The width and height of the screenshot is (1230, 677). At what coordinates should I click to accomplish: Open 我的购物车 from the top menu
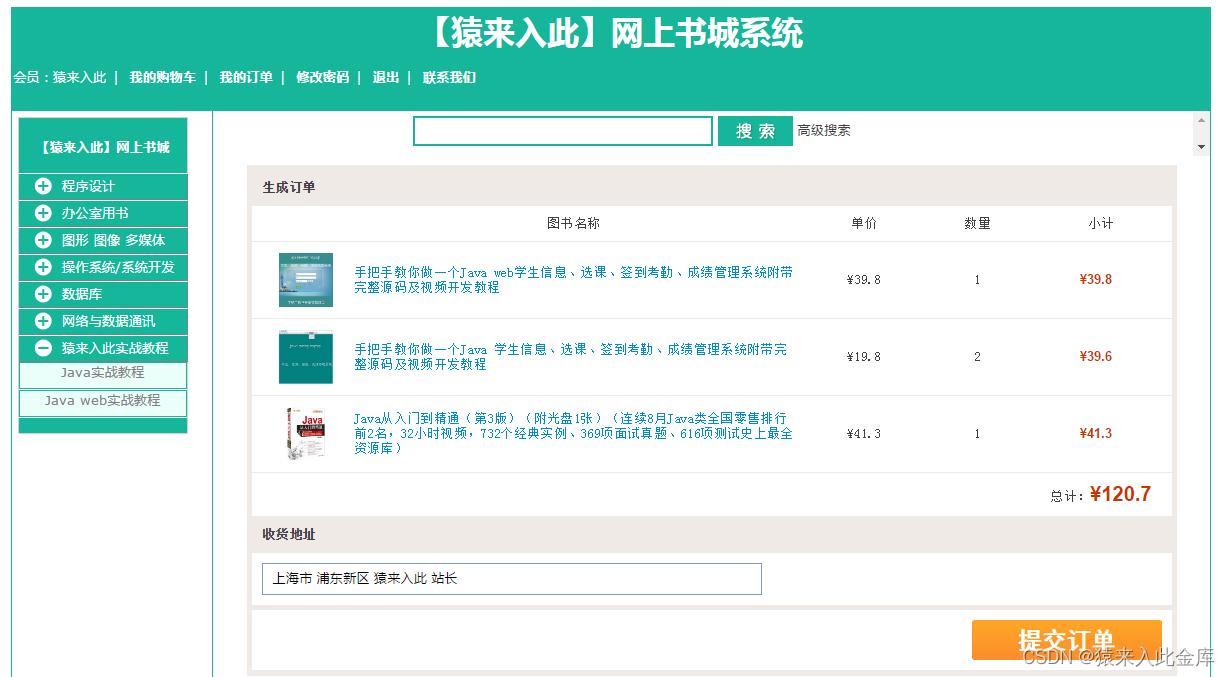click(161, 76)
